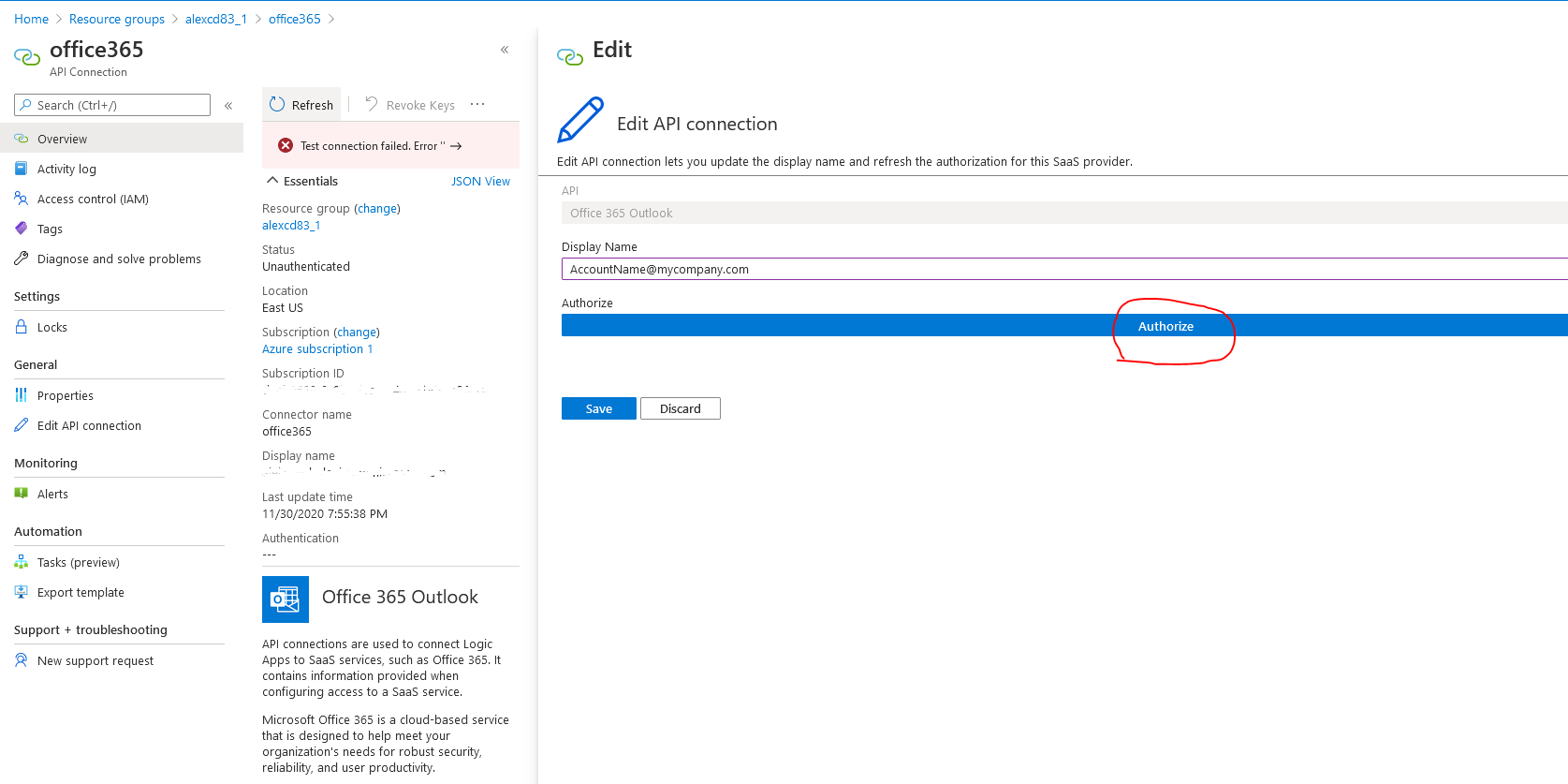Click the Display Name input field
The image size is (1568, 784).
[x=1064, y=269]
